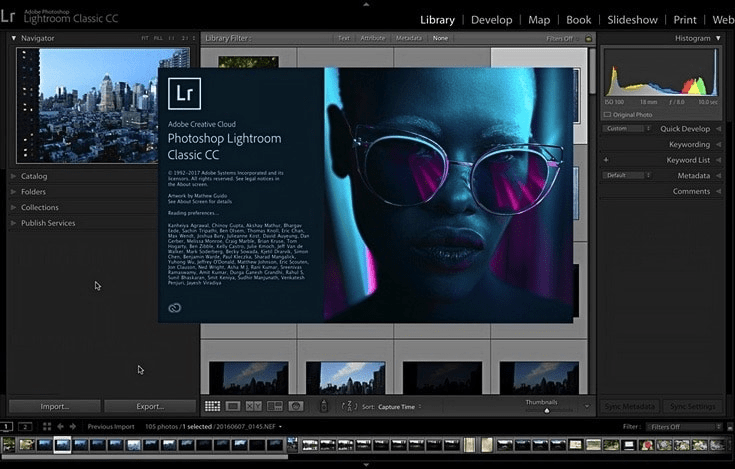Go back using the filmstrip left arrow
This screenshot has height=469, width=735.
63,427
